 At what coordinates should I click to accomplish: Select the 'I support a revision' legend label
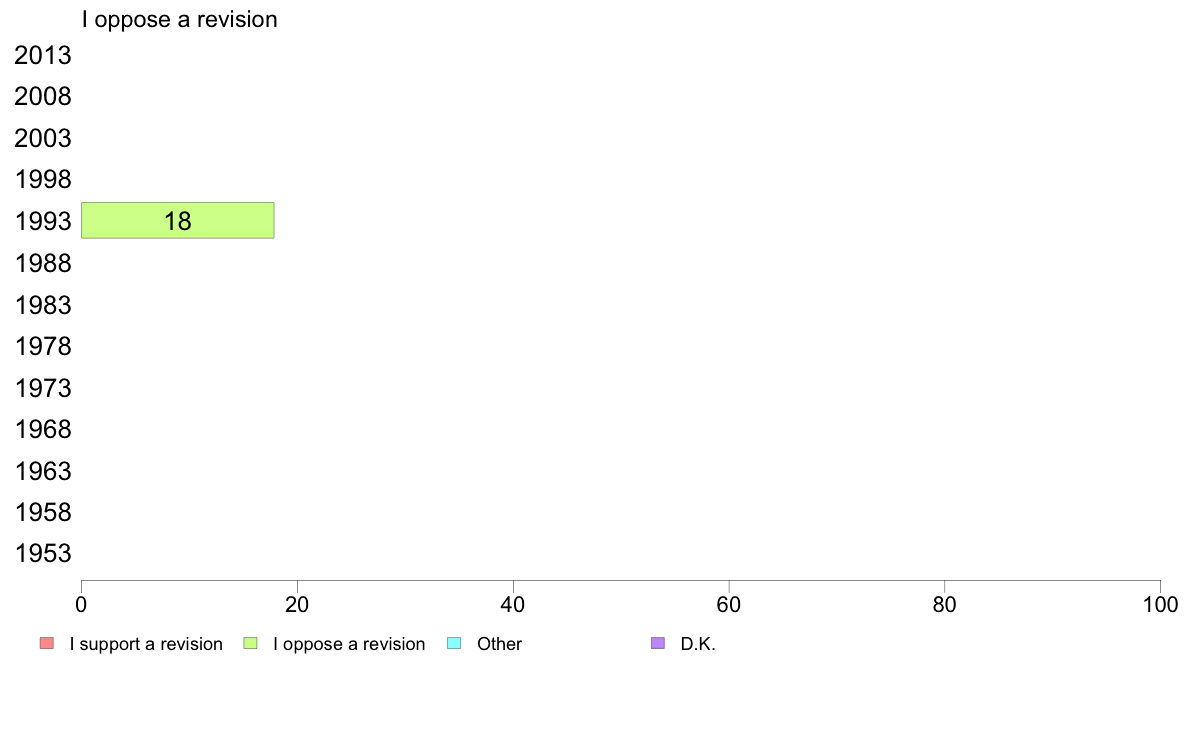pos(146,644)
